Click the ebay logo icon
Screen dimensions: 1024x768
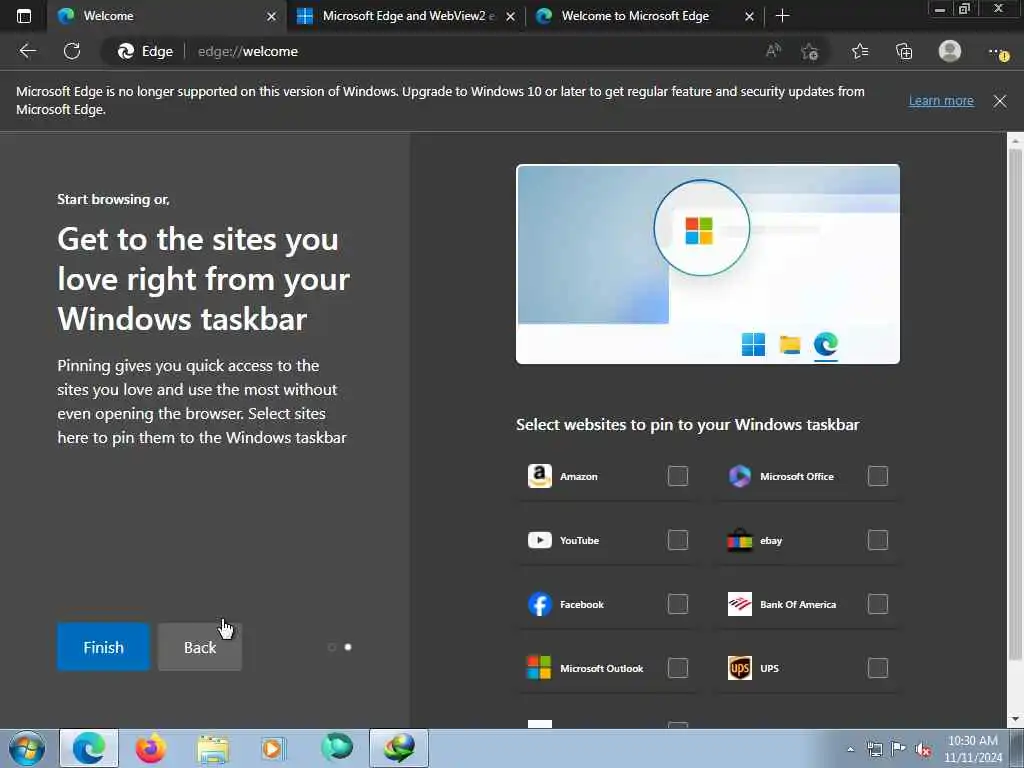pyautogui.click(x=739, y=540)
